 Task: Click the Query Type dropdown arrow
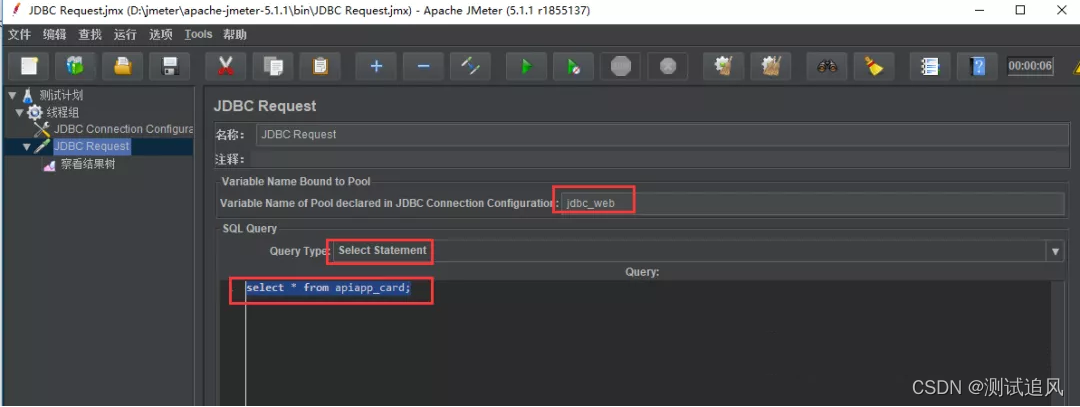click(x=1057, y=251)
